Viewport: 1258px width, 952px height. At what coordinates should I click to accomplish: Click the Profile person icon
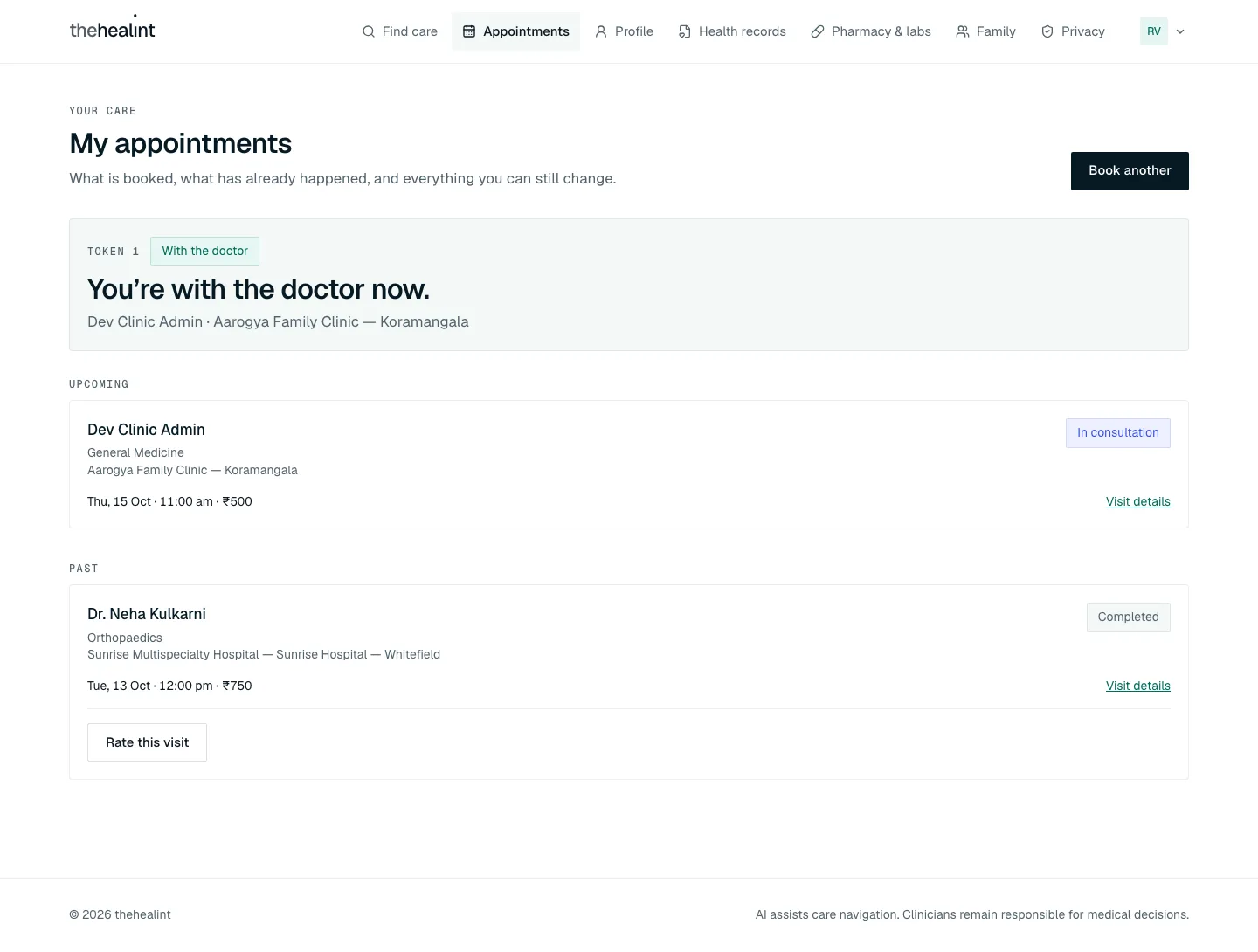[x=601, y=31]
